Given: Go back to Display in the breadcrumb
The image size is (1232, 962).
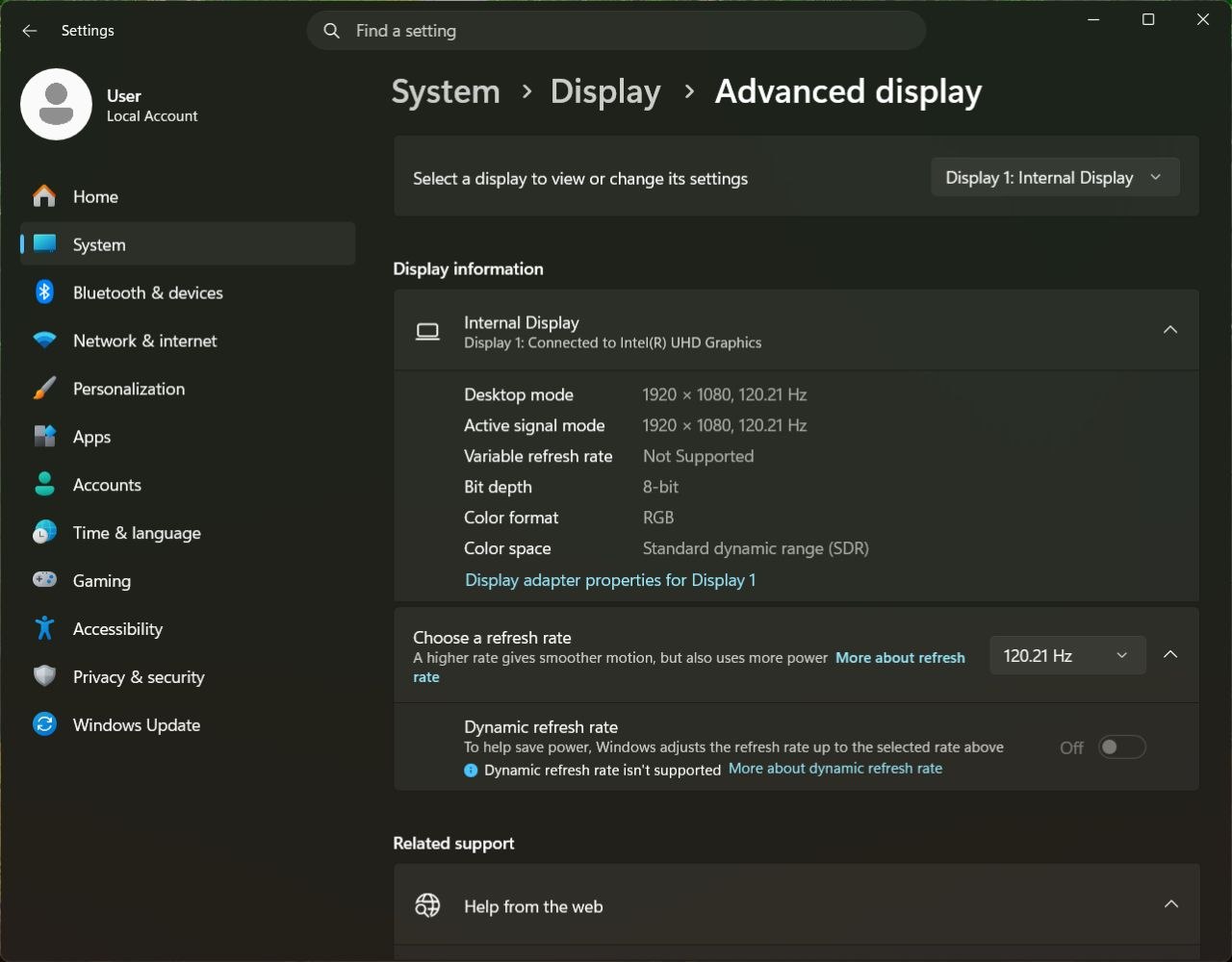Looking at the screenshot, I should [x=605, y=91].
